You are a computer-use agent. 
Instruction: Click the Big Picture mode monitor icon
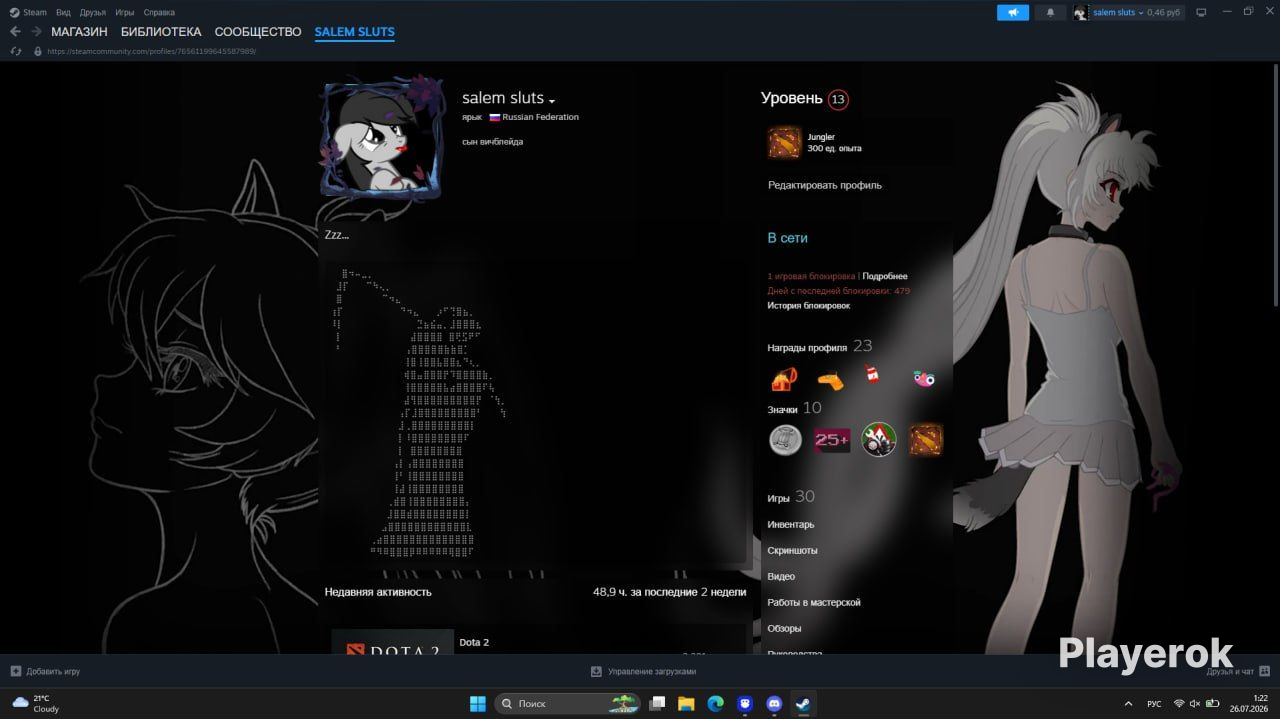point(1201,12)
